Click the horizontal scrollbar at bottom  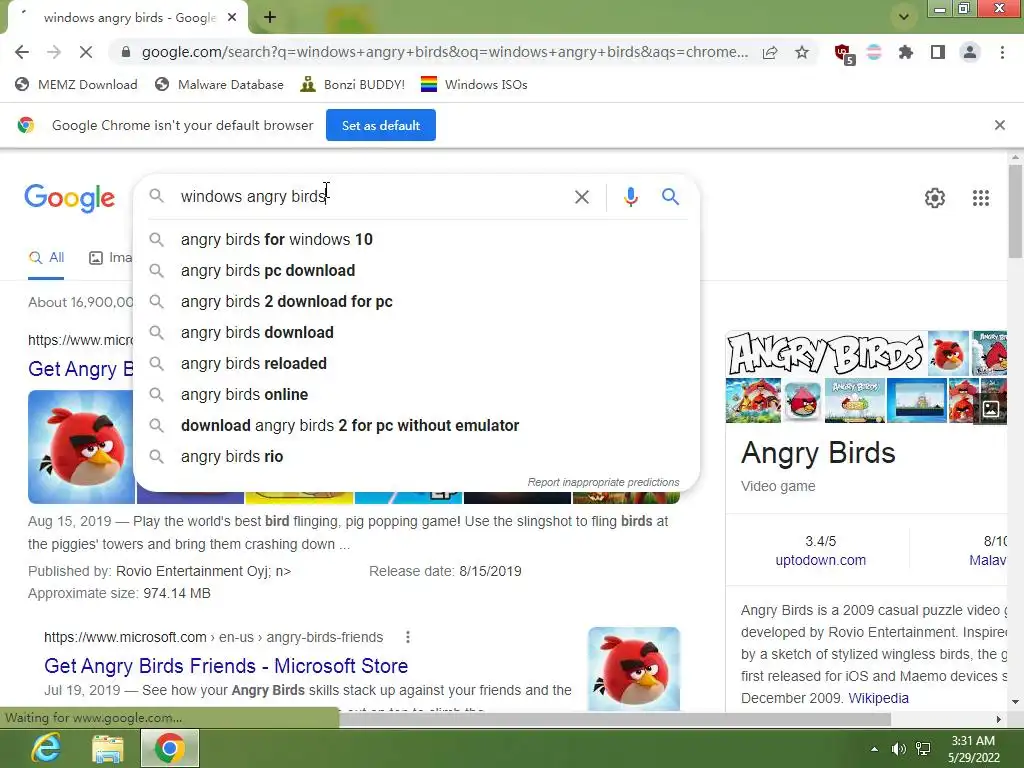point(614,719)
